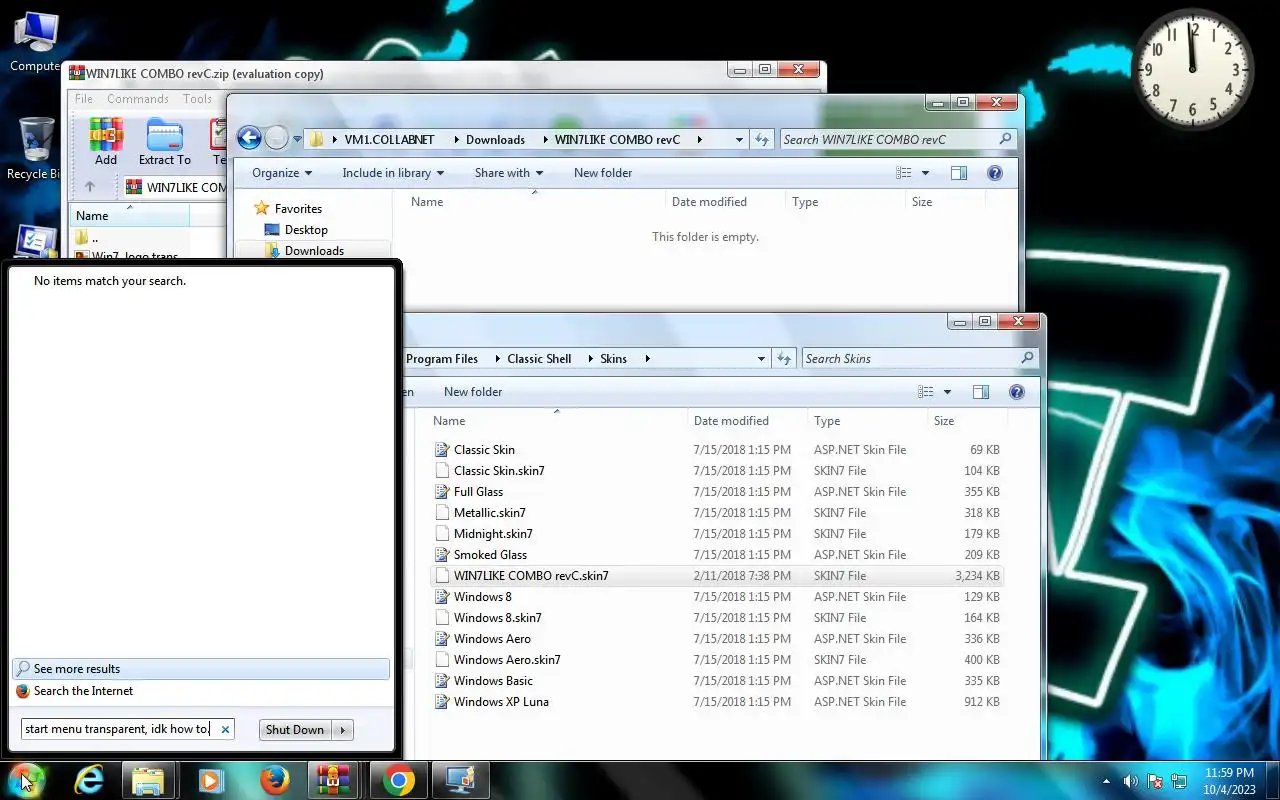Select Downloads in navigation pane
1280x800 pixels.
pyautogui.click(x=314, y=251)
